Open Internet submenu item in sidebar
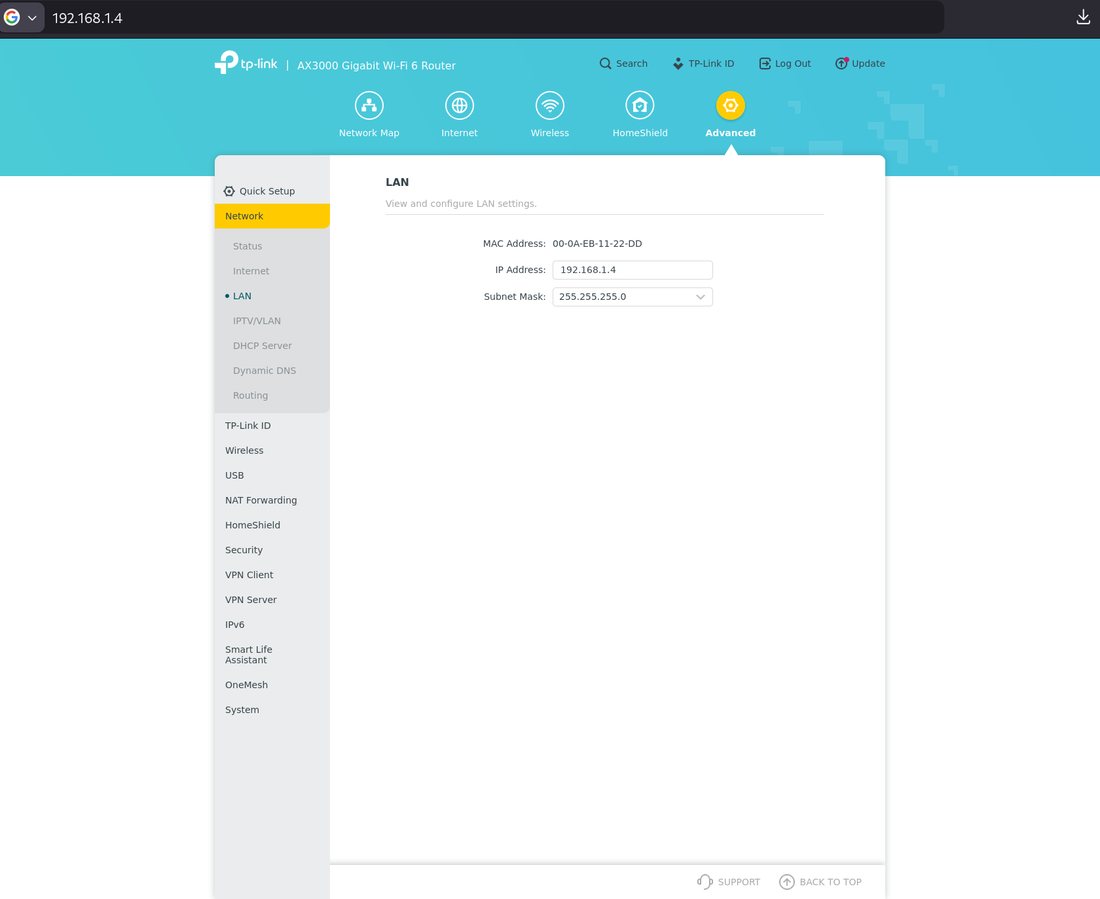Image resolution: width=1100 pixels, height=899 pixels. [x=251, y=271]
